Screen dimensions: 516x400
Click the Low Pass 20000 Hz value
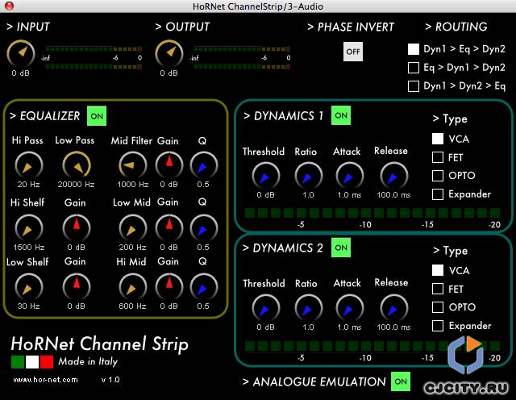click(x=76, y=184)
